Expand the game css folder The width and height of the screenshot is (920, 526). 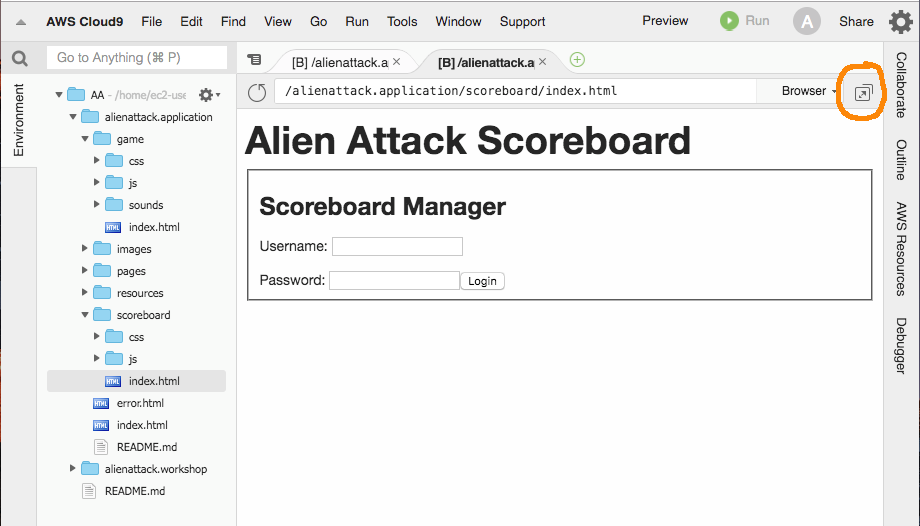pyautogui.click(x=97, y=160)
